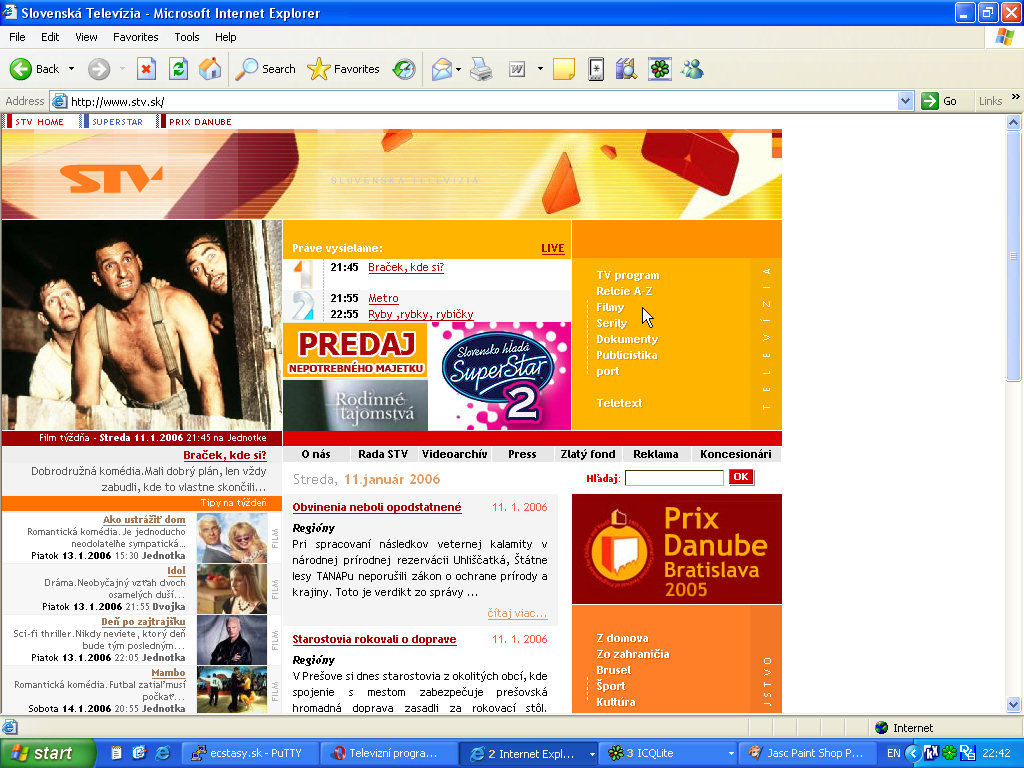Click the PREDAJ nepotrebného majetku banner
Viewport: 1024px width, 768px height.
(356, 351)
